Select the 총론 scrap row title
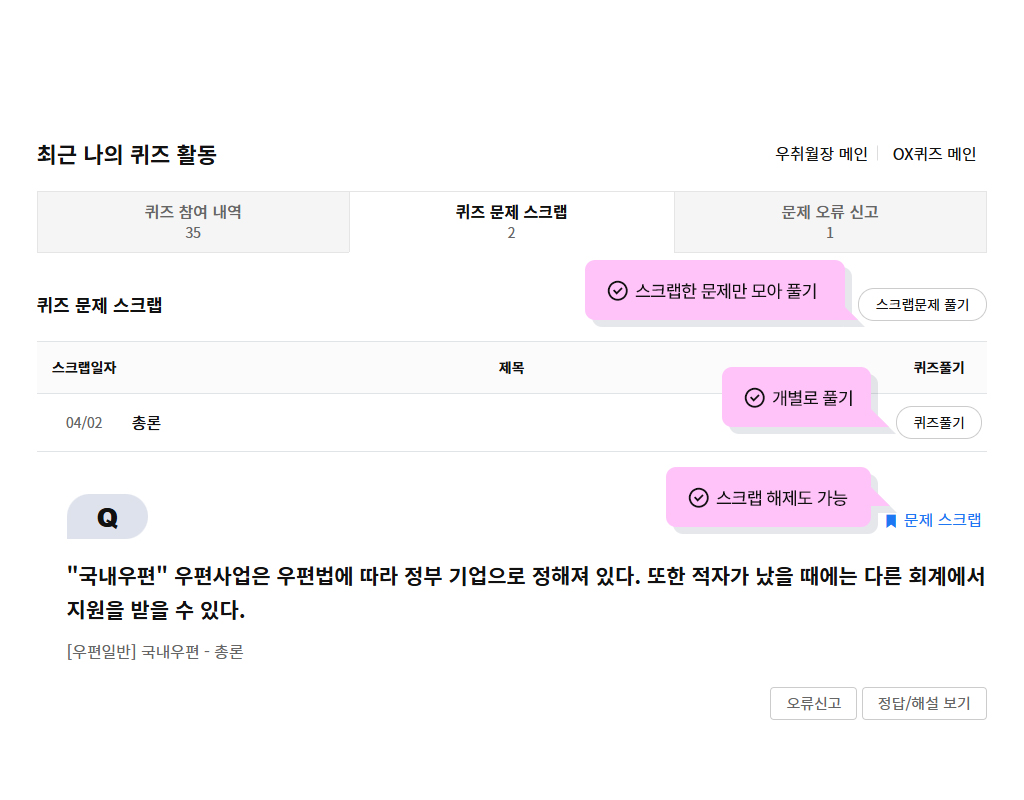1024x800 pixels. tap(146, 423)
